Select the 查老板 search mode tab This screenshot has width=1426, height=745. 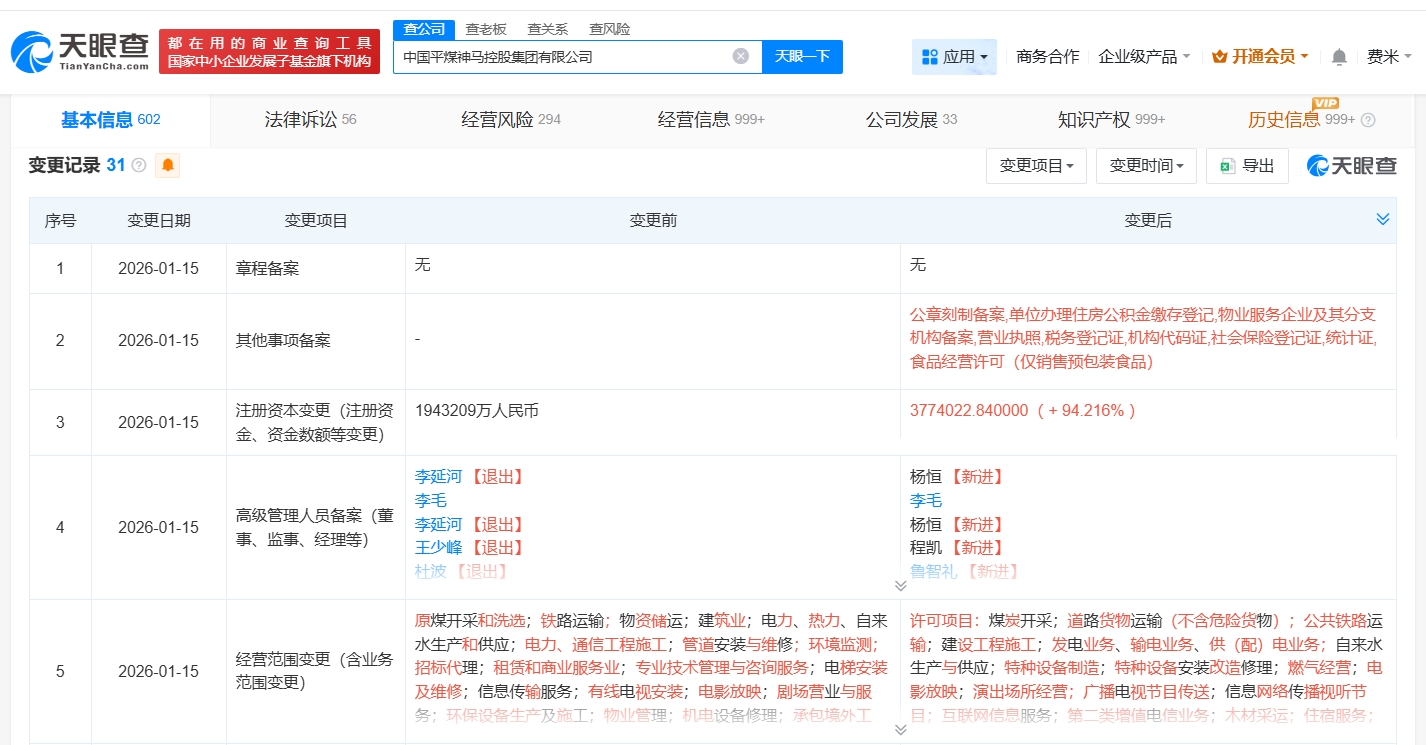tap(486, 29)
